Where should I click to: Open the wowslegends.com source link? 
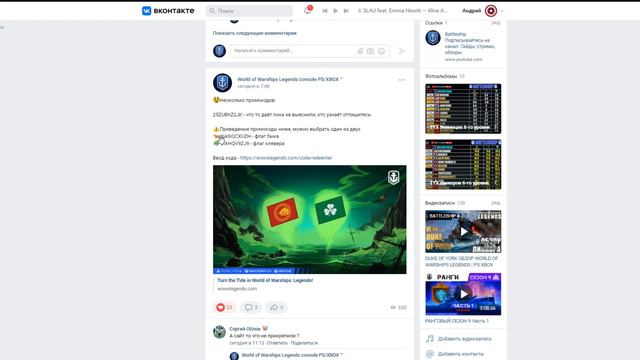point(237,289)
